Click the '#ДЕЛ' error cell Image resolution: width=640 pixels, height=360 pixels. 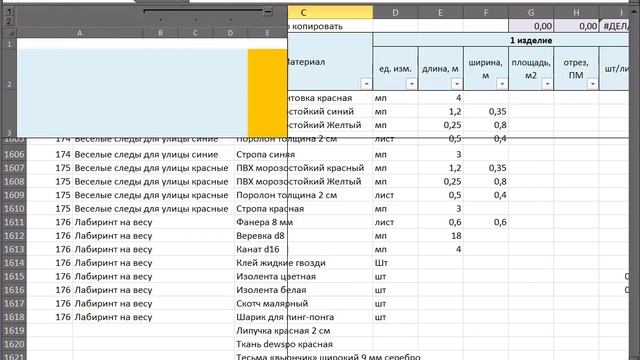coord(614,26)
